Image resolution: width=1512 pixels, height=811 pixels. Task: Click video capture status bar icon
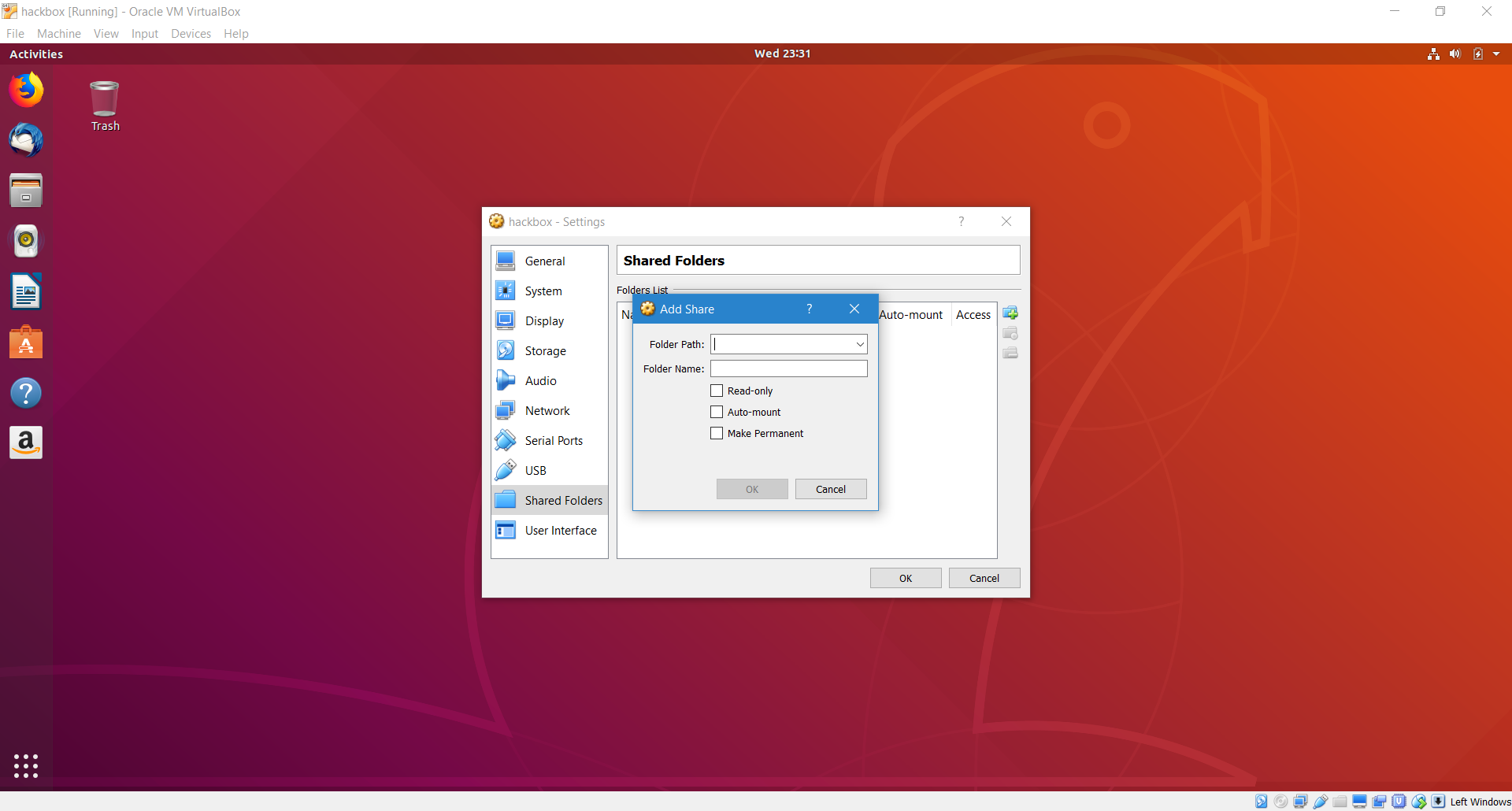pyautogui.click(x=1379, y=802)
